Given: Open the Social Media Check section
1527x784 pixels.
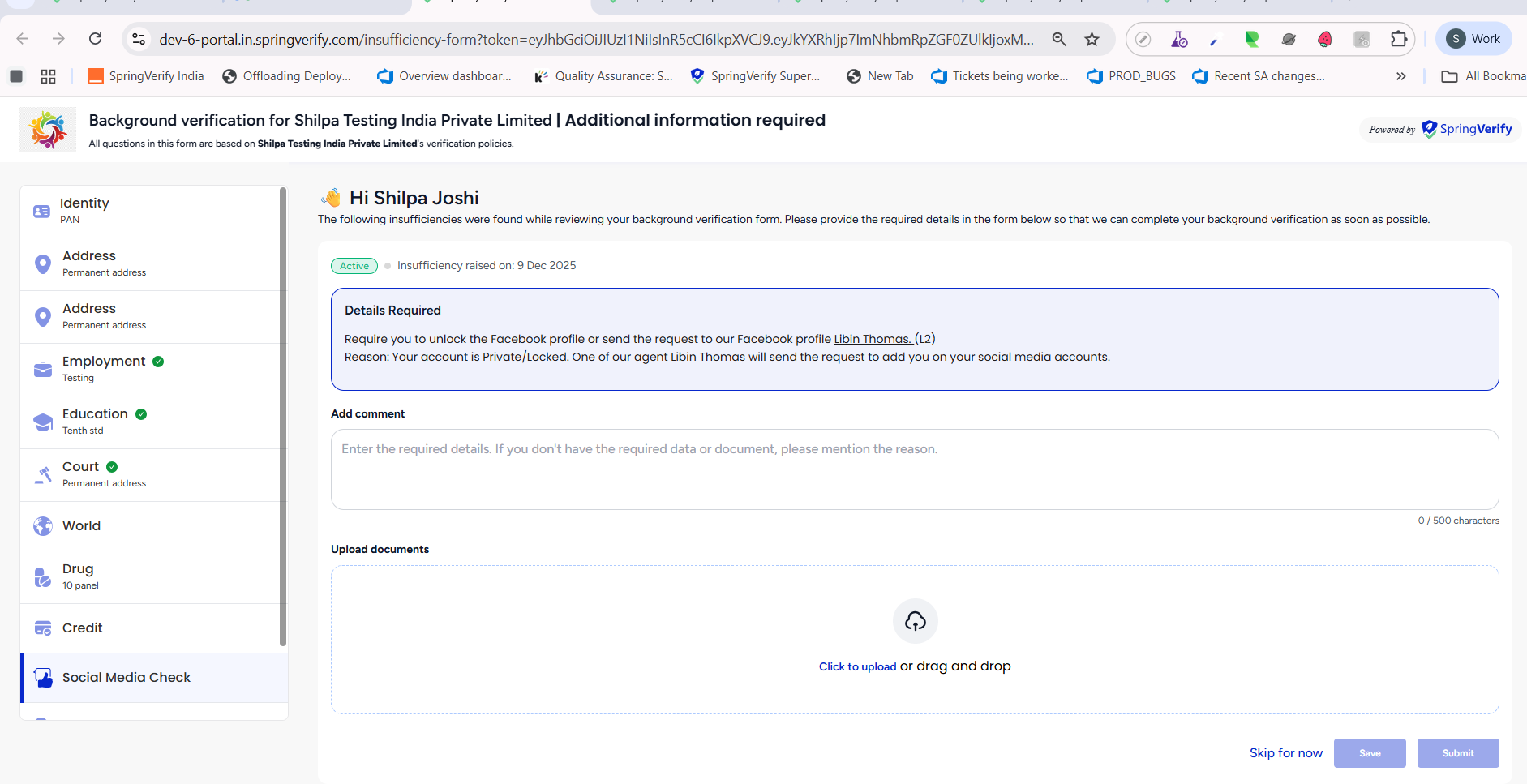Looking at the screenshot, I should pos(127,678).
